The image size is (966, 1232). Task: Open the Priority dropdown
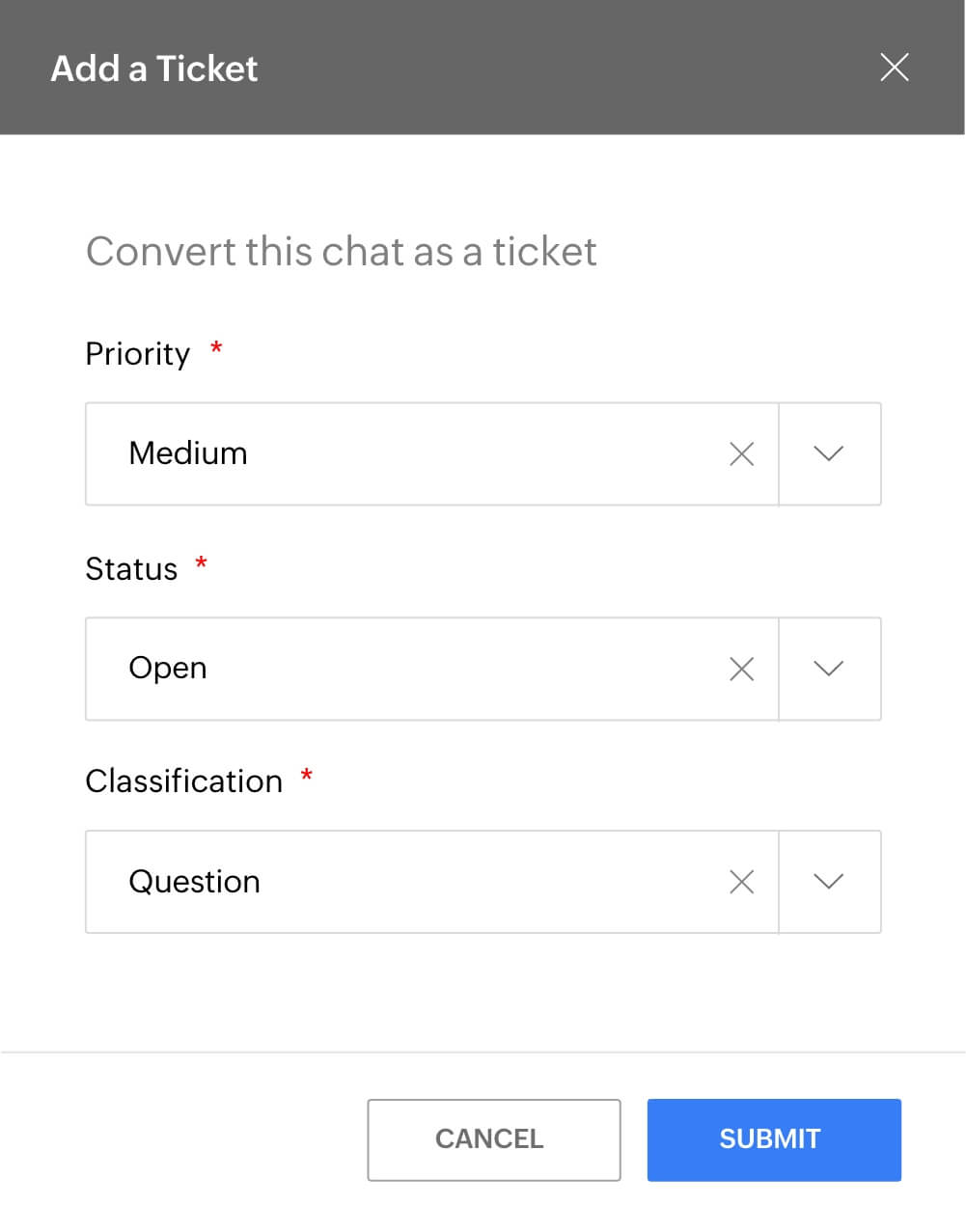point(829,453)
